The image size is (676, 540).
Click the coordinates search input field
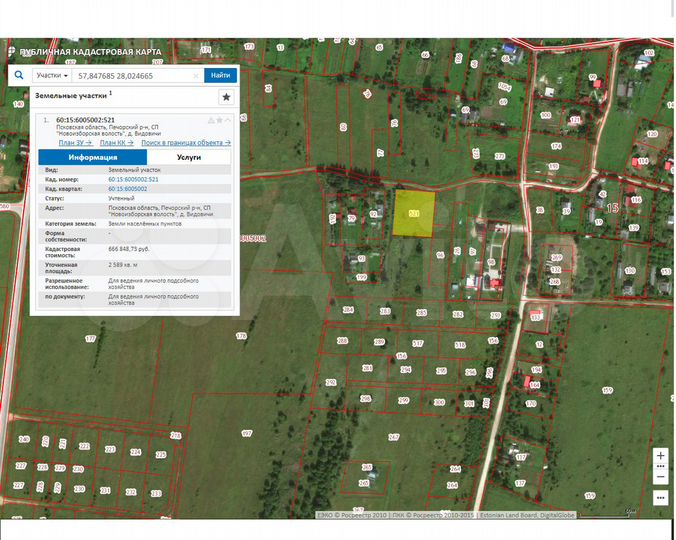[130, 75]
